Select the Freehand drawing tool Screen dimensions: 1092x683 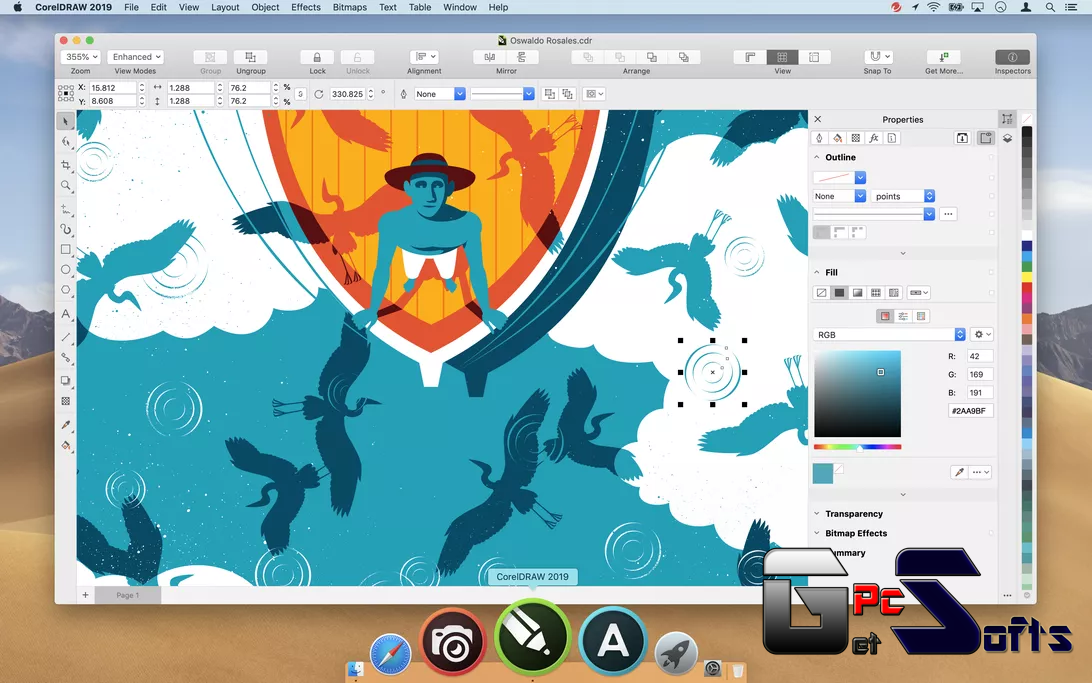click(x=65, y=208)
